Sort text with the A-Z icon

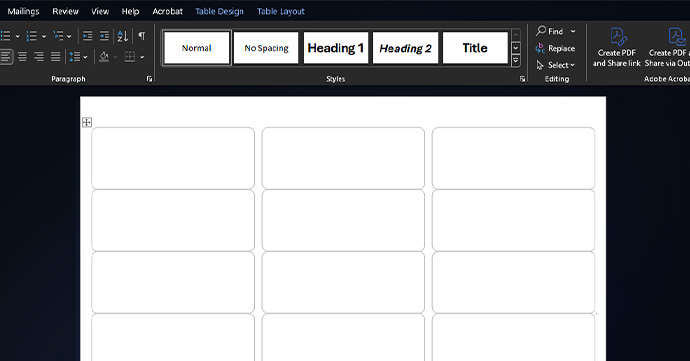click(122, 36)
